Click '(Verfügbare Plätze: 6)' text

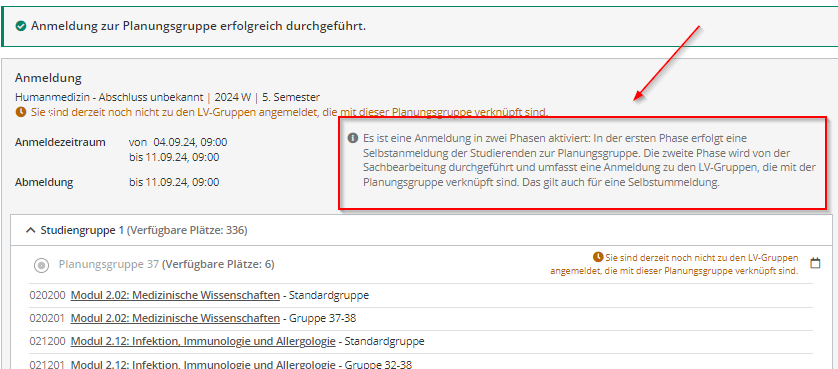pos(218,264)
